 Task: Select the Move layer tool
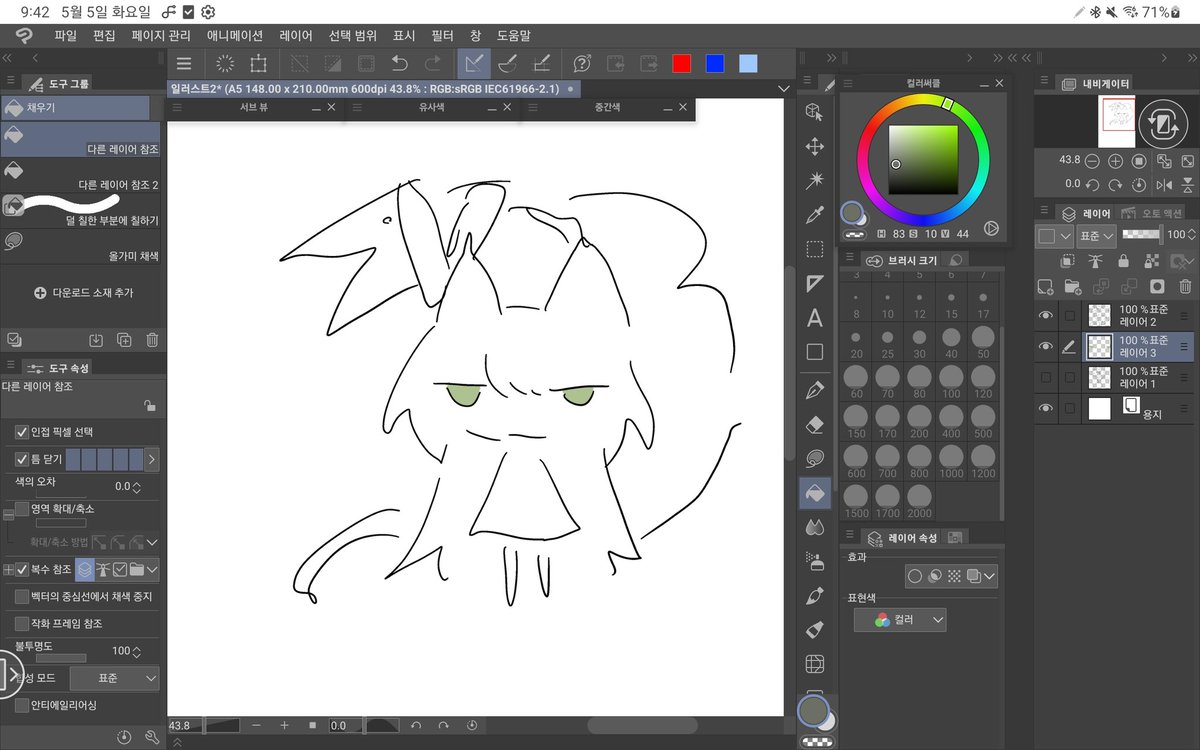pos(814,147)
